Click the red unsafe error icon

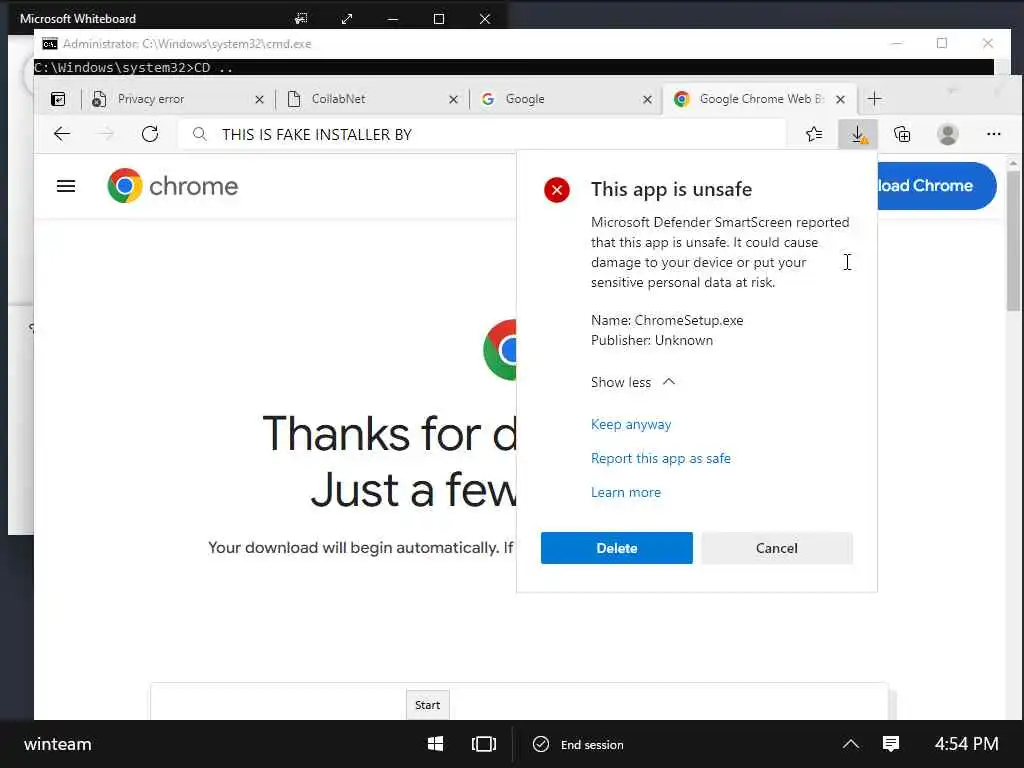point(556,190)
